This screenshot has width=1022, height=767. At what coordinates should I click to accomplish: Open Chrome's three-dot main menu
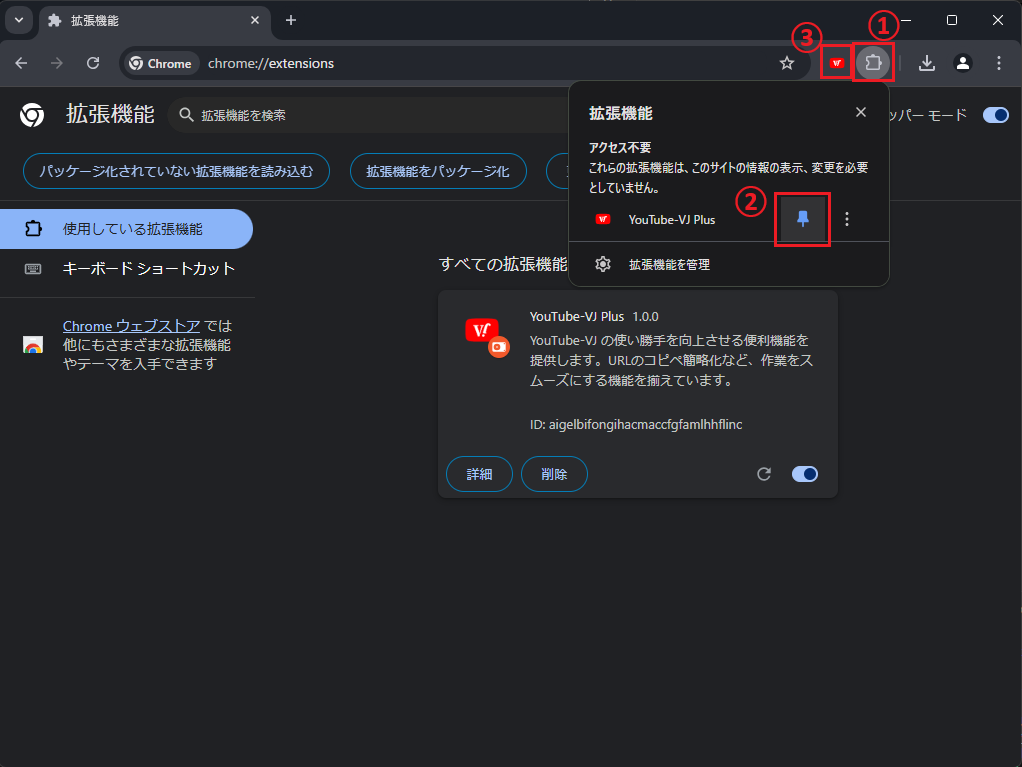(x=999, y=63)
